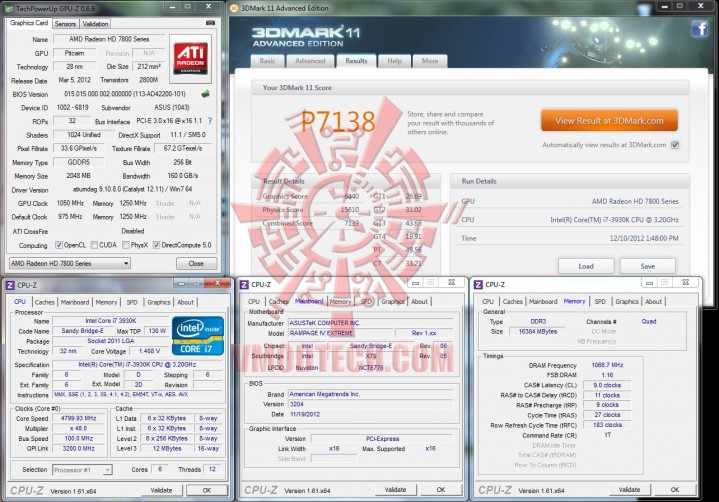Viewport: 719px width, 502px height.
Task: Click OK in CPU-Z Memory window
Action: pyautogui.click(x=675, y=490)
